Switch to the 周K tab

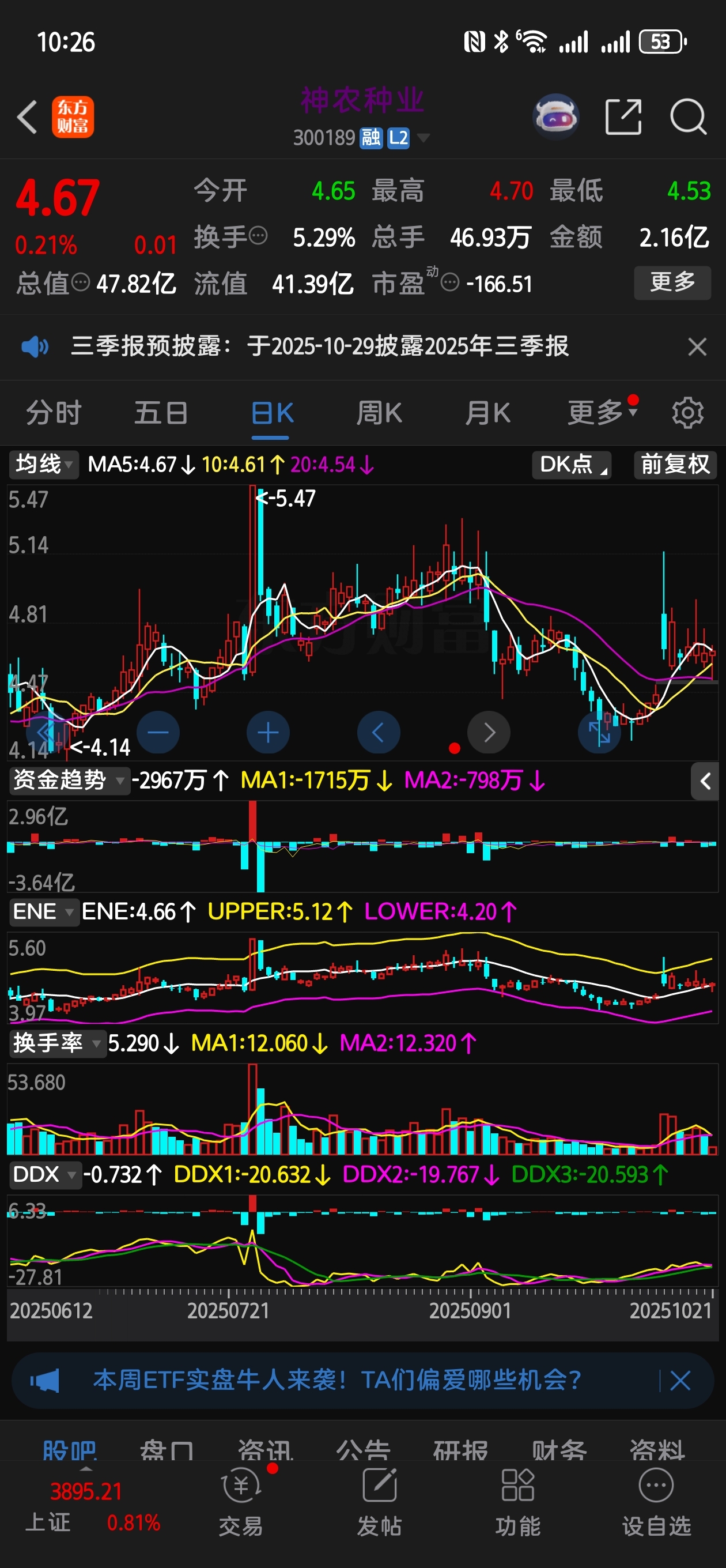tap(379, 413)
